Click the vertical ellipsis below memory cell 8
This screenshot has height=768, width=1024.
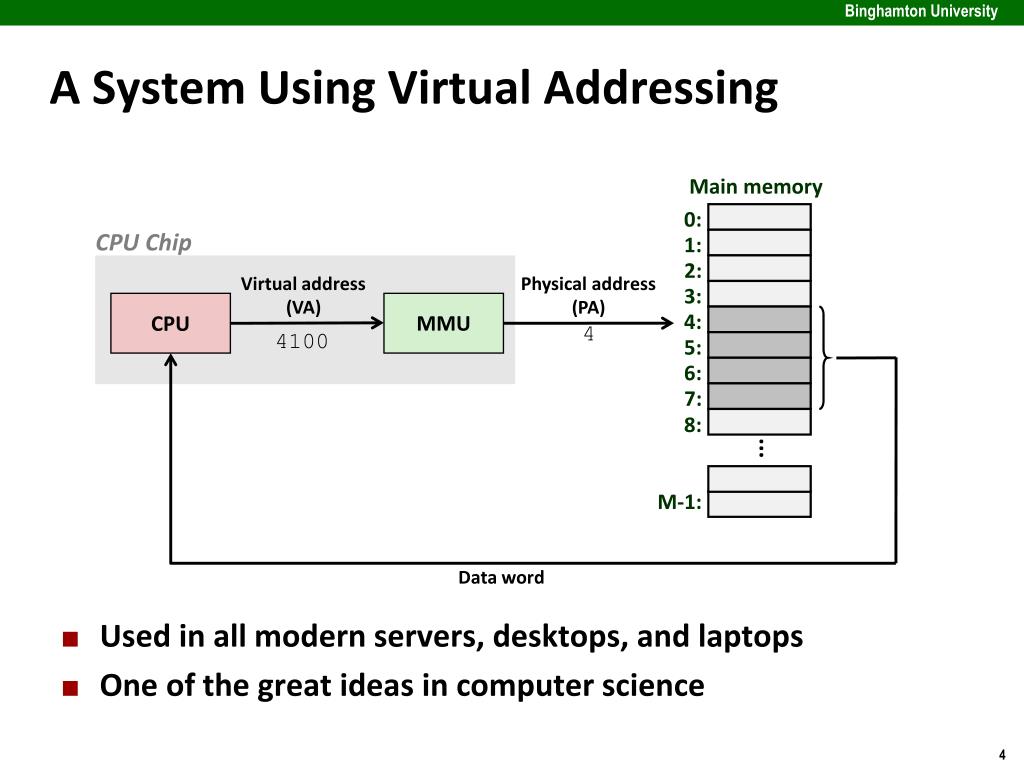[761, 449]
